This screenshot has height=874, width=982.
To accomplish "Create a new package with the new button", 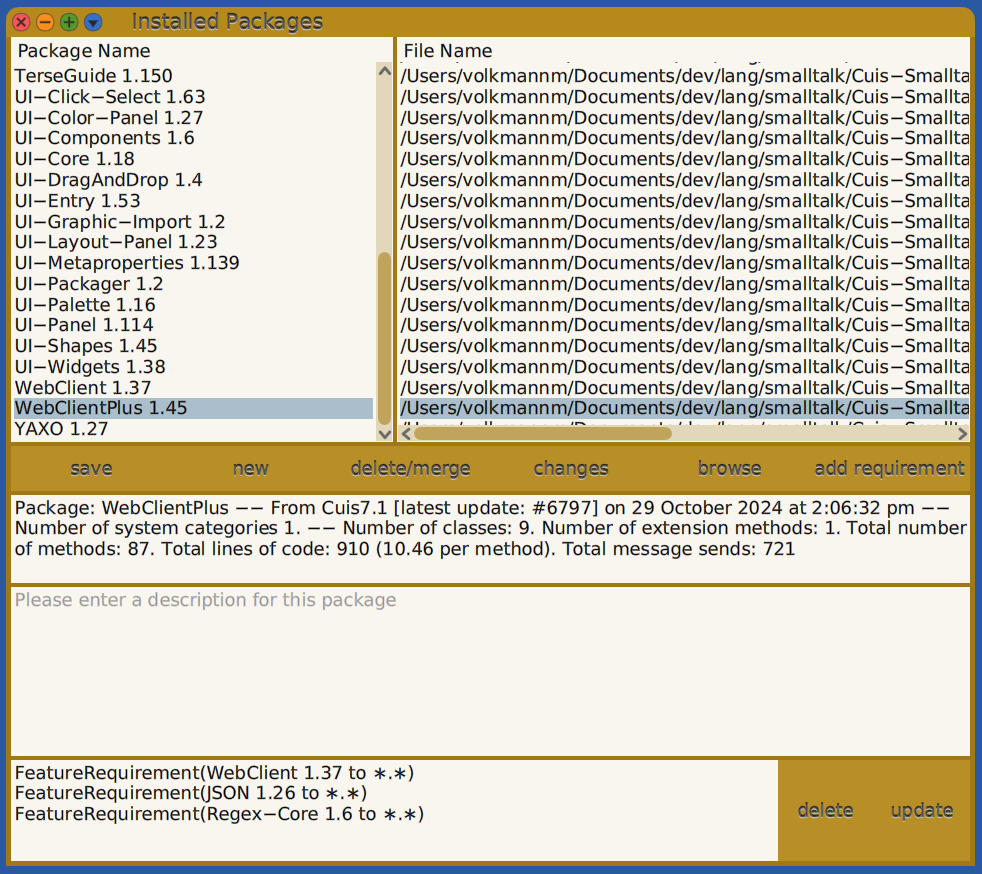I will point(250,467).
